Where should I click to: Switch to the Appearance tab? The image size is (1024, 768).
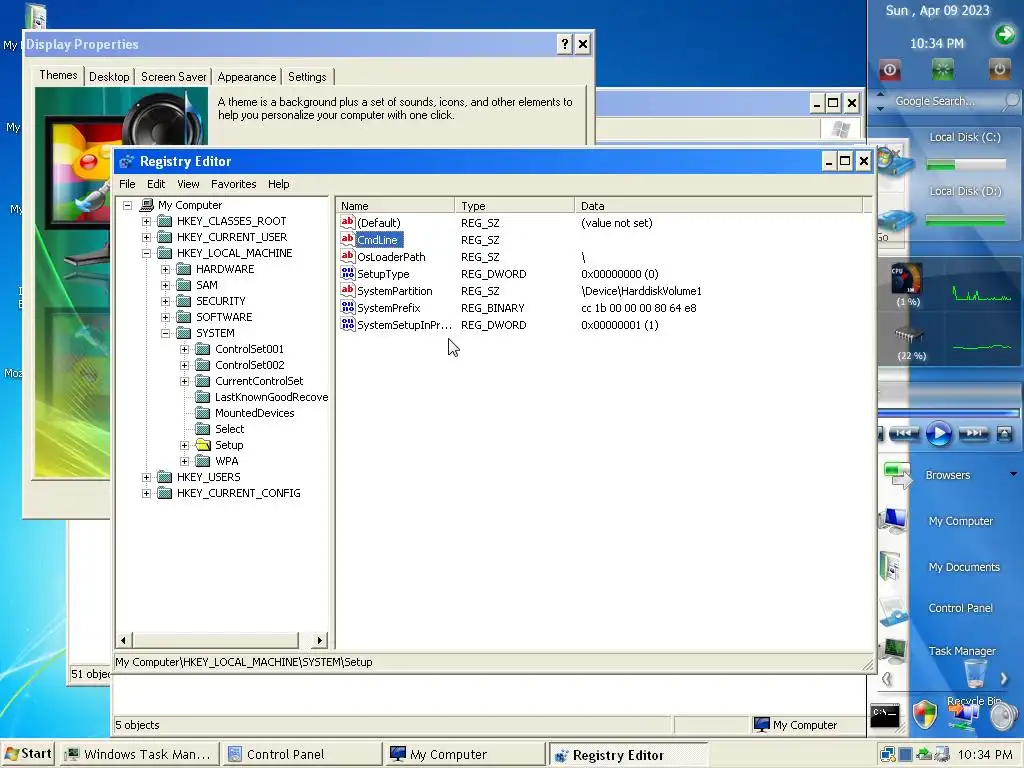point(247,77)
